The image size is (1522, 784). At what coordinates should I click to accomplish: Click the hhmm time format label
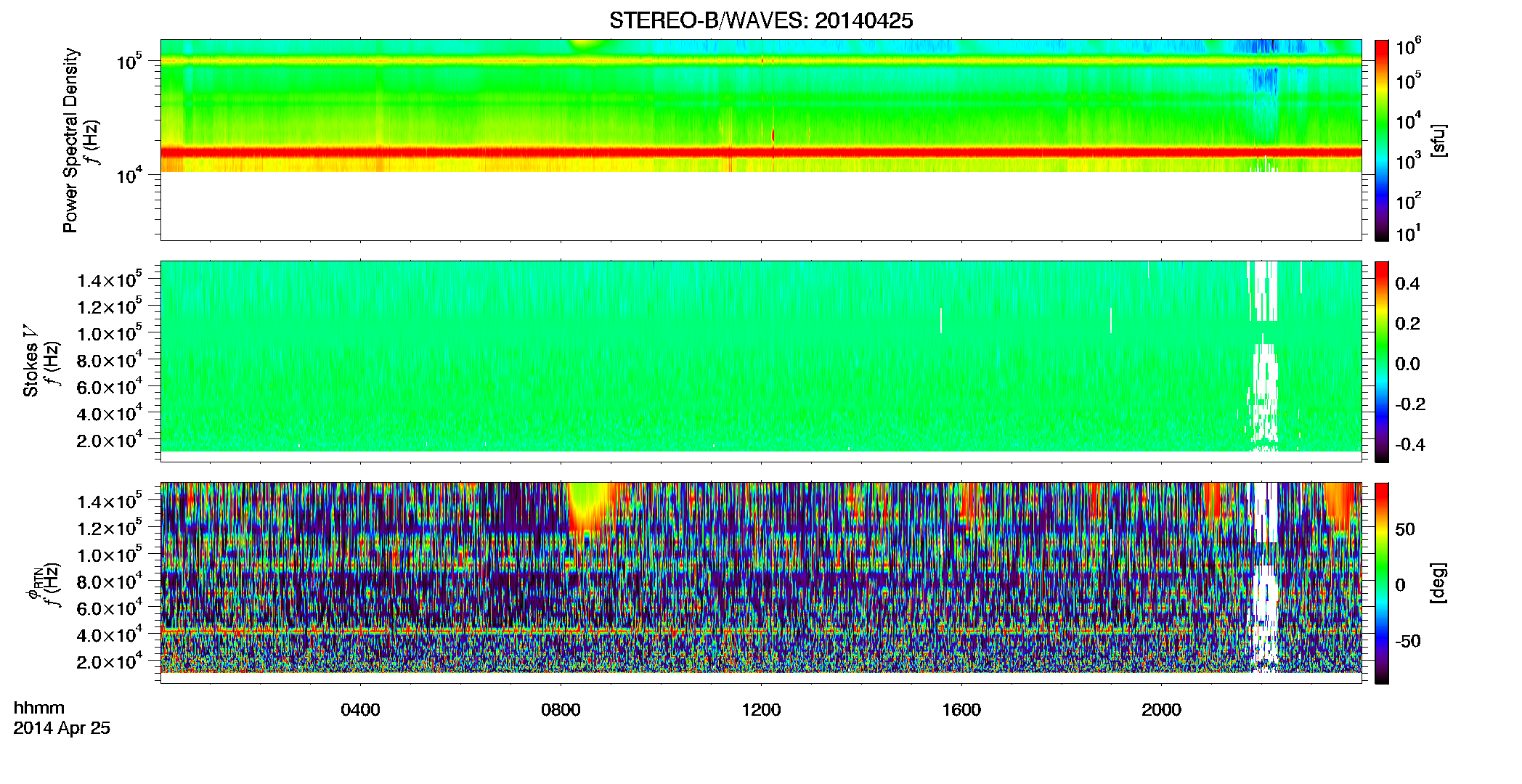coord(39,709)
